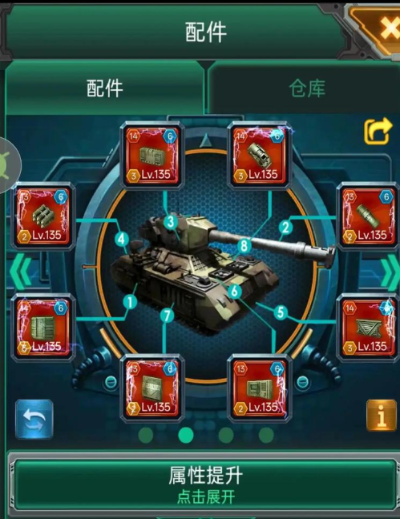The height and width of the screenshot is (519, 400).
Task: Go to previous tank with left chevrons
Action: click(21, 272)
